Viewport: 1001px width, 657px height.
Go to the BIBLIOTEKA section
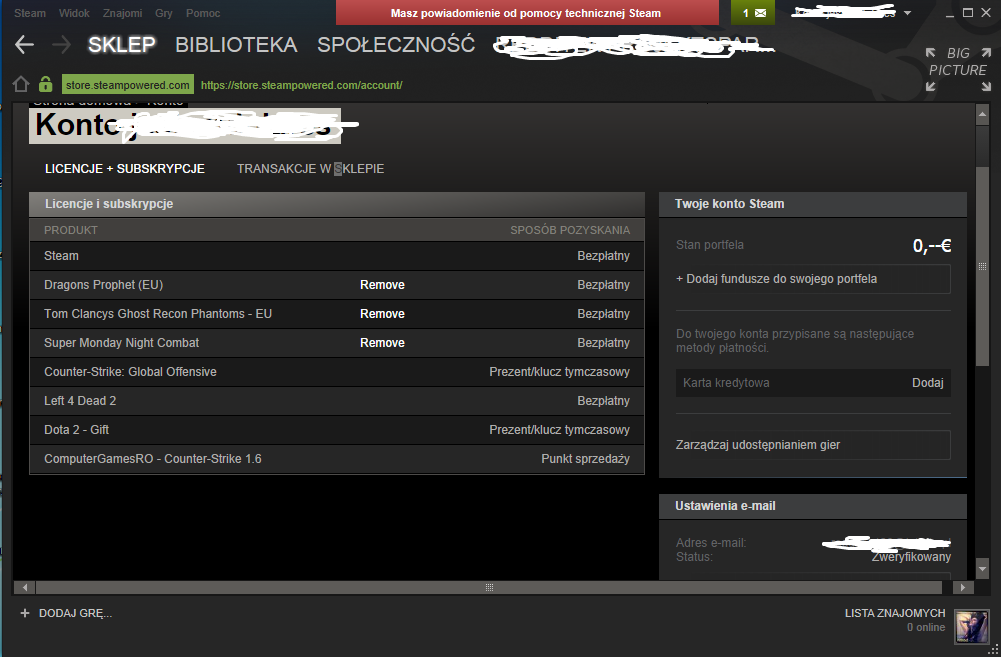pyautogui.click(x=236, y=45)
